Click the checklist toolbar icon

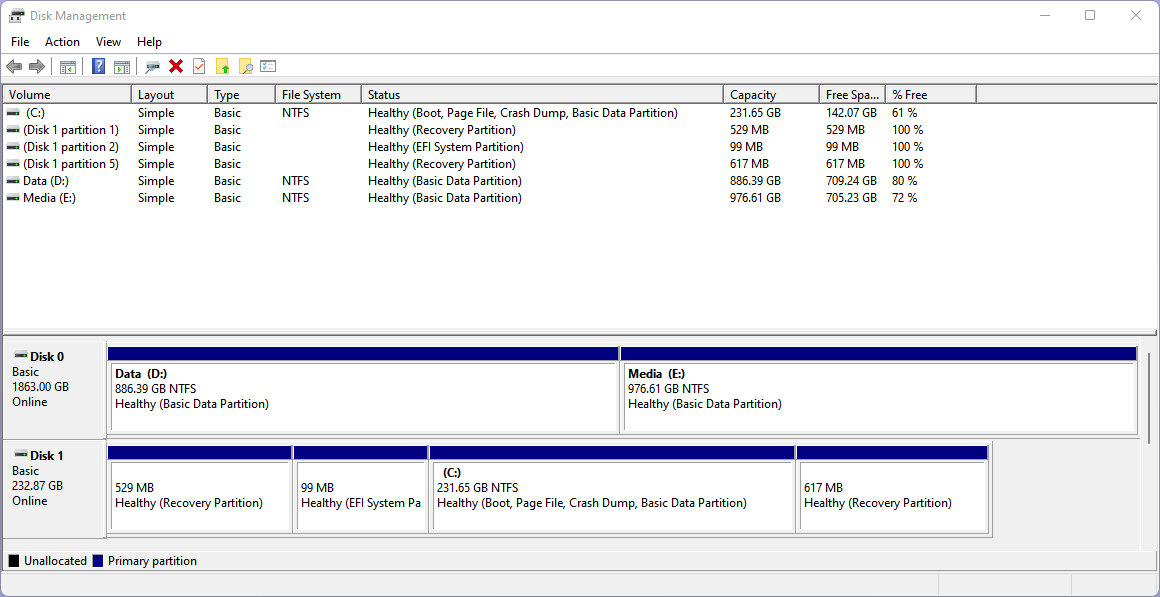(268, 66)
